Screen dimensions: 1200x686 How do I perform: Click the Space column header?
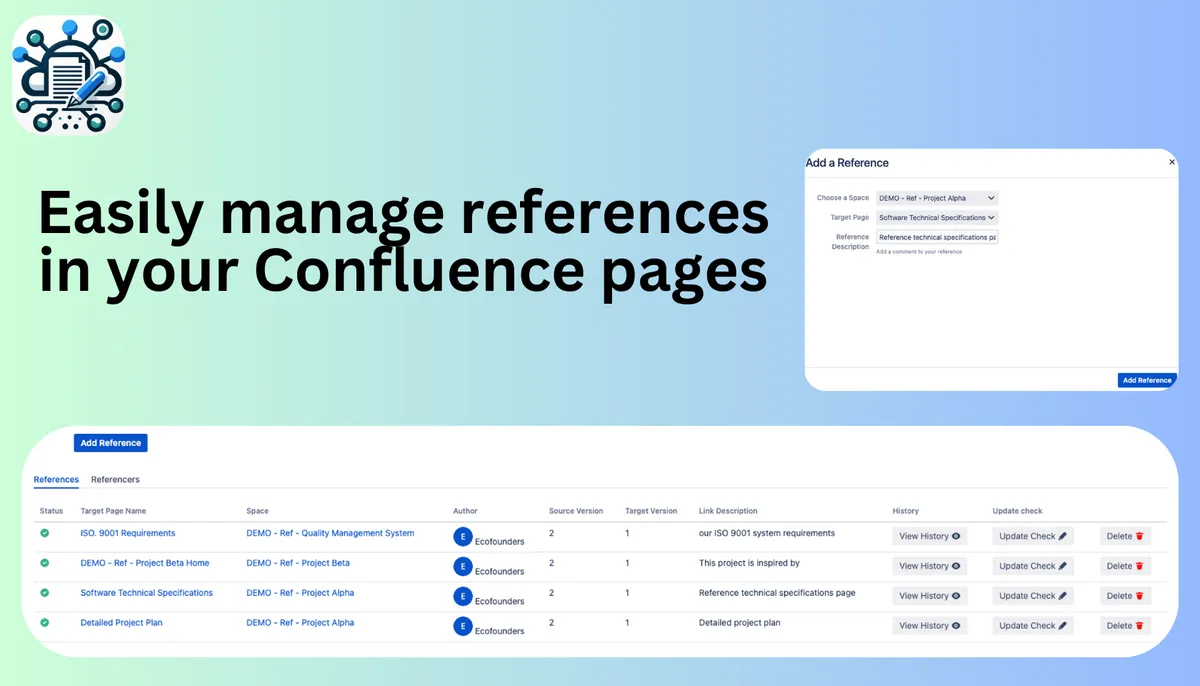(258, 511)
